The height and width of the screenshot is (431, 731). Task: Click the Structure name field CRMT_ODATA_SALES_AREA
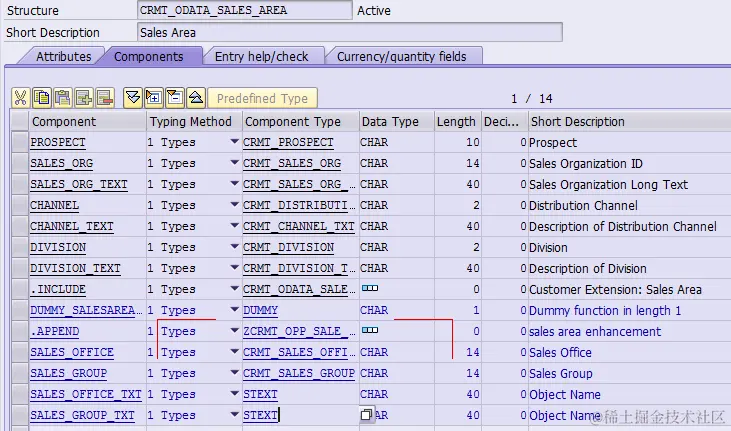point(245,10)
